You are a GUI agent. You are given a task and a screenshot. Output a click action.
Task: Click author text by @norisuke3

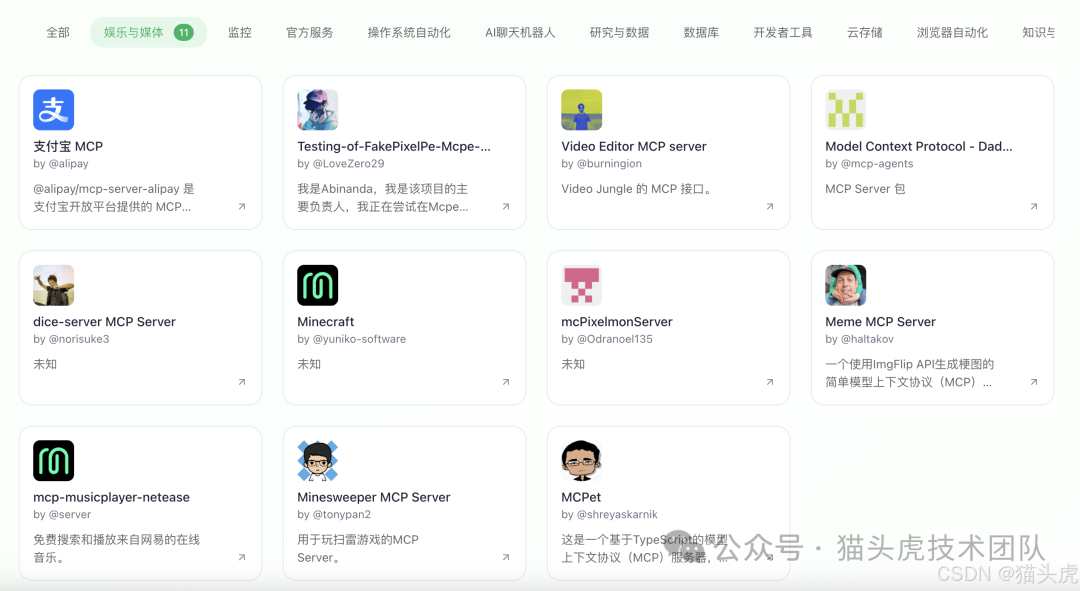click(72, 340)
